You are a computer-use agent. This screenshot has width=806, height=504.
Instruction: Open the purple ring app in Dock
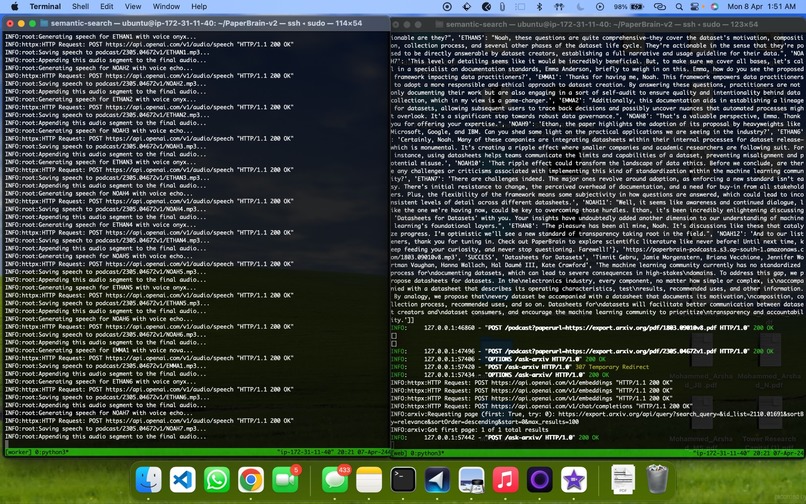click(x=539, y=479)
